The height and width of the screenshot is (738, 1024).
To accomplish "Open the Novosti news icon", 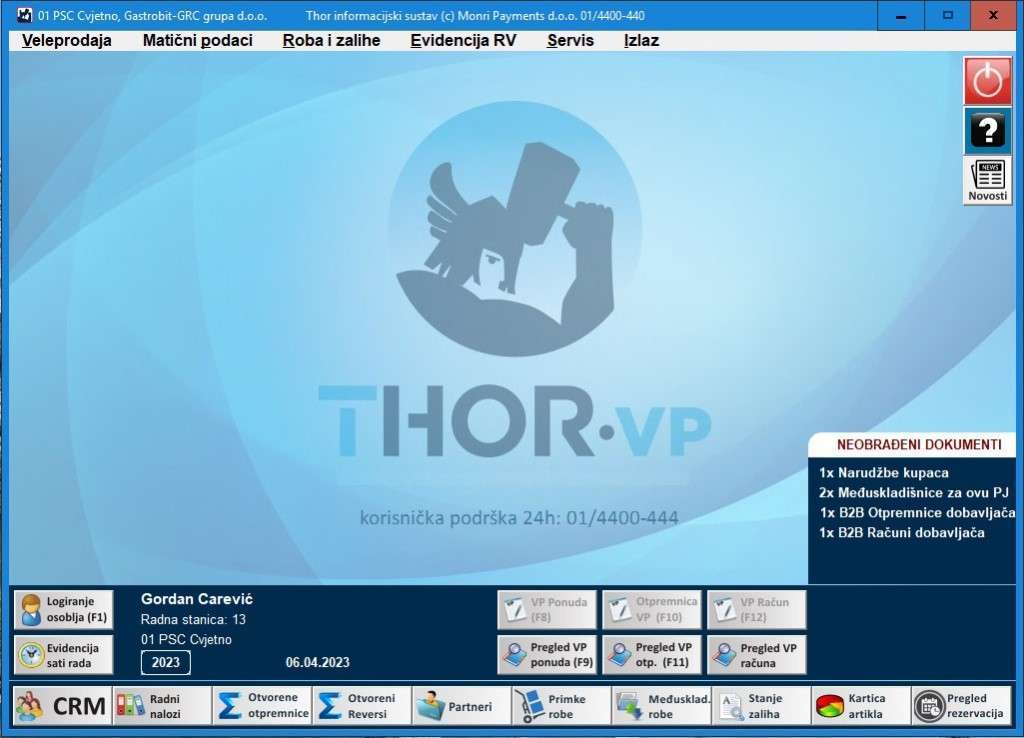I will (x=987, y=181).
